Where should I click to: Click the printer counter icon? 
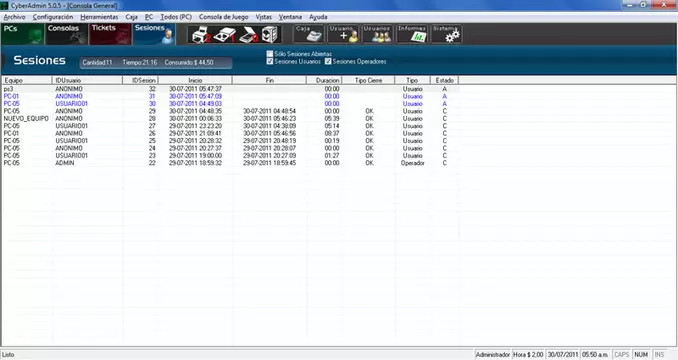pos(200,35)
